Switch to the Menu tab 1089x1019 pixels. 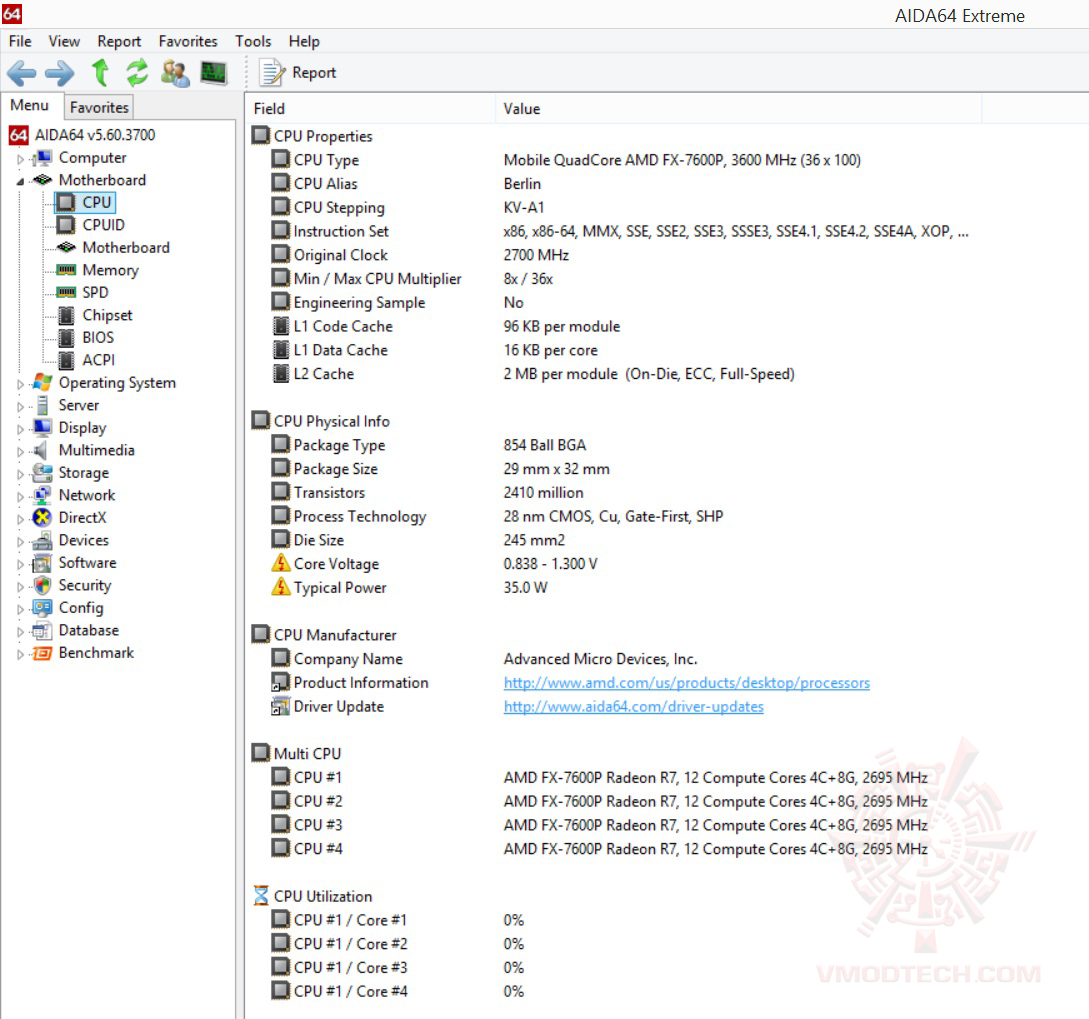coord(30,105)
